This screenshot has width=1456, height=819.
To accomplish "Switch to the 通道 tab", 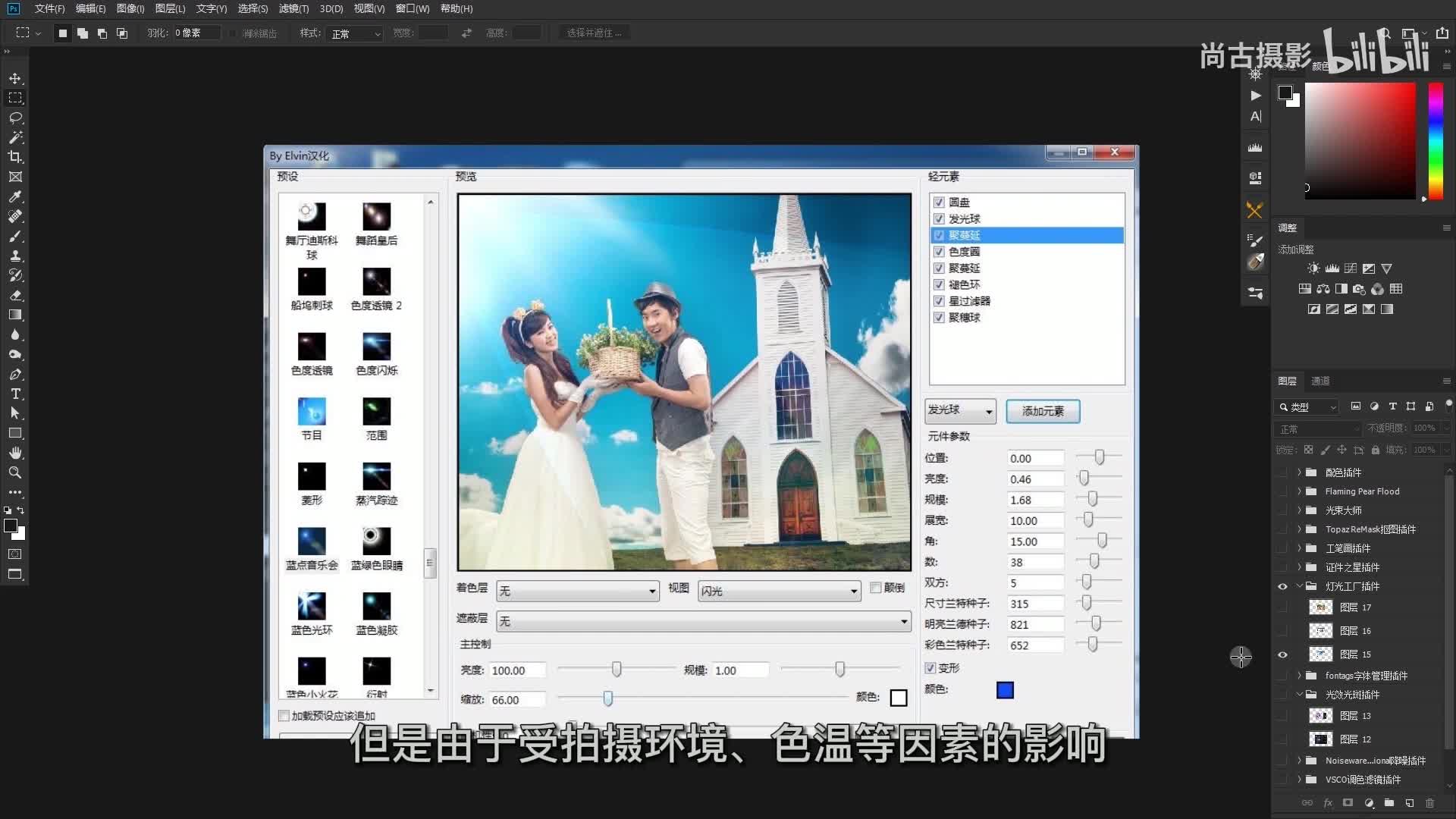I will [1320, 381].
